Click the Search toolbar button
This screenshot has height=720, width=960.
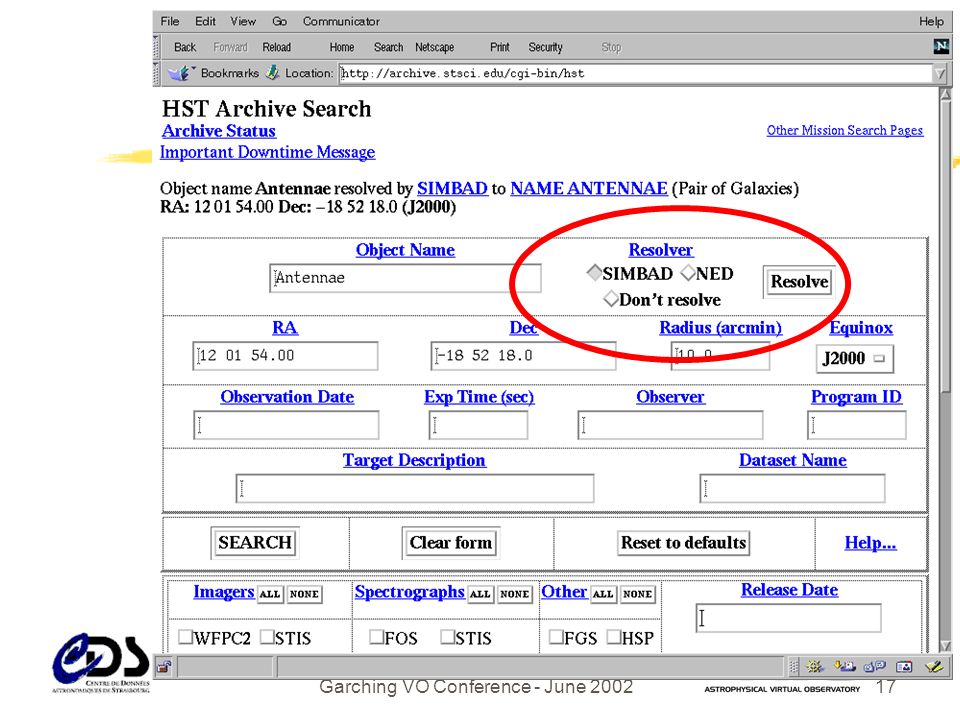[x=388, y=47]
